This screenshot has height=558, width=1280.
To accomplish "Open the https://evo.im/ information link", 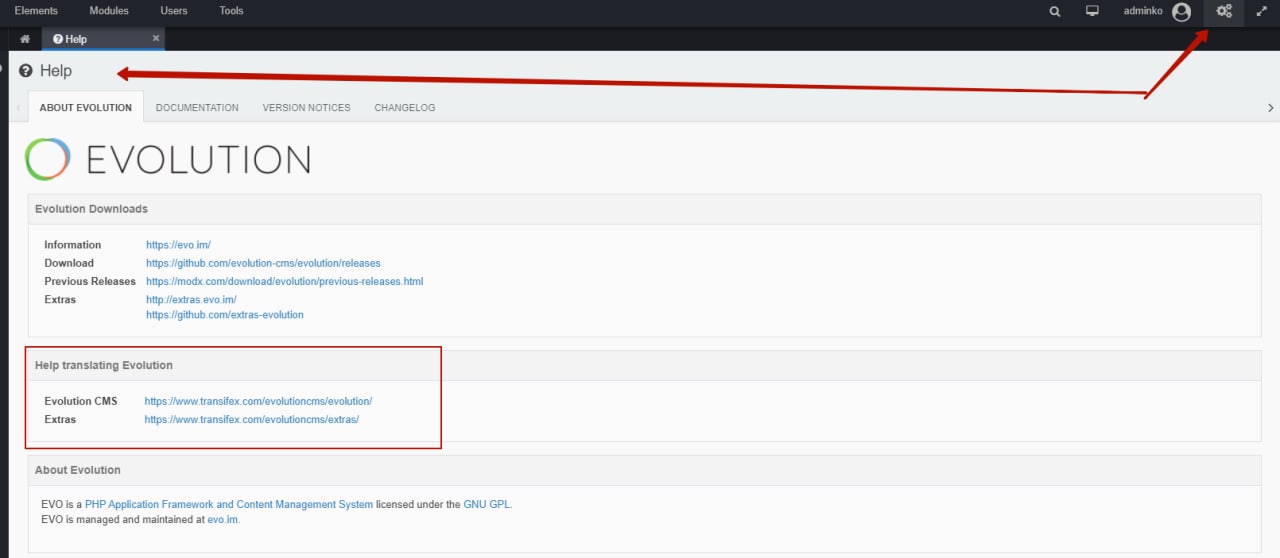I will [178, 245].
